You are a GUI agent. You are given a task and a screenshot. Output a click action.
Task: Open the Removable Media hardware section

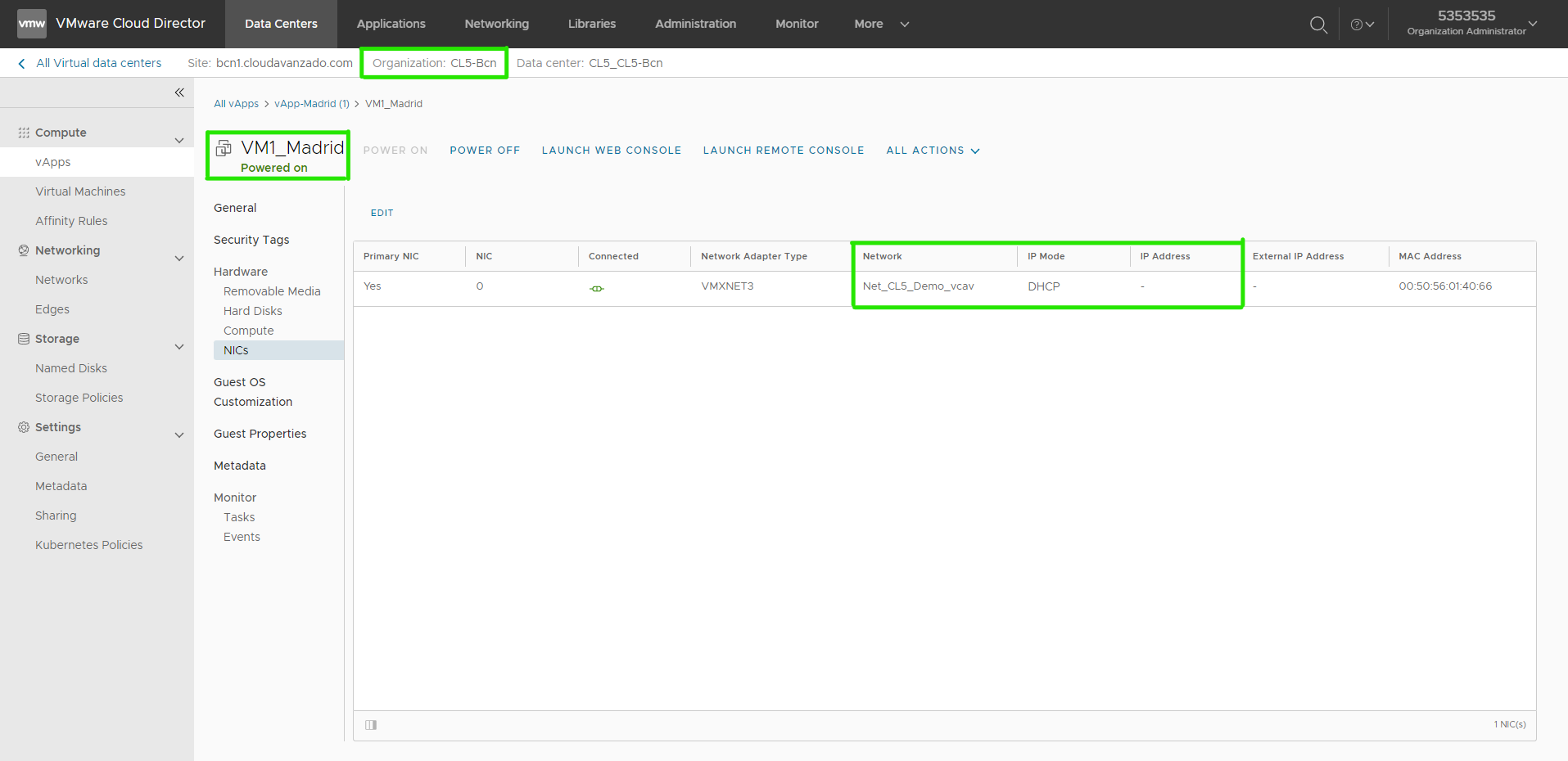(x=272, y=291)
